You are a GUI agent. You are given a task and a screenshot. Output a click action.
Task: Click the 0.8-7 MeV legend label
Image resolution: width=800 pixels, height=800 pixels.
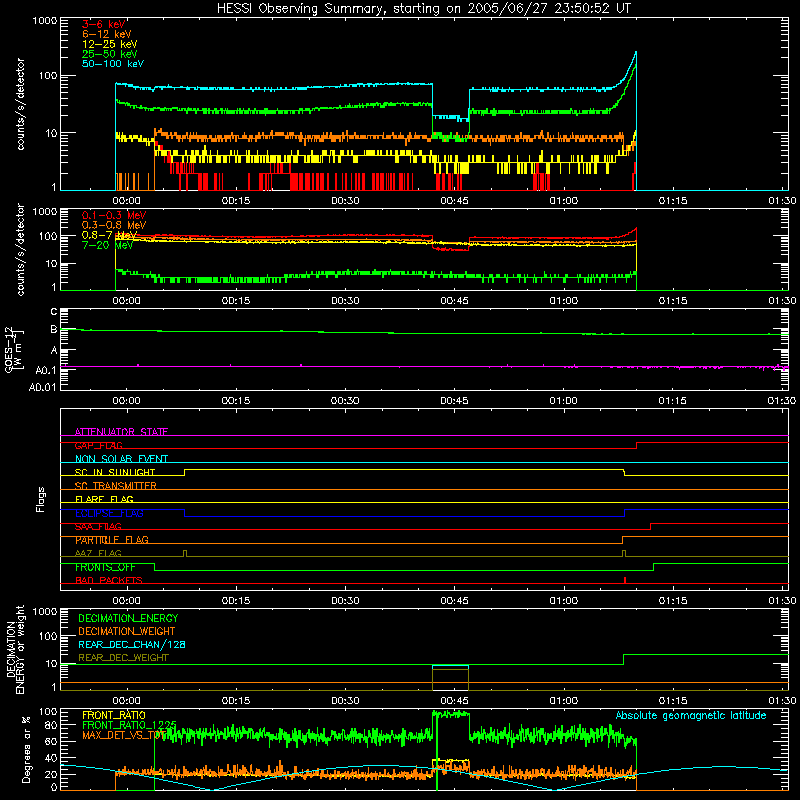tap(109, 235)
